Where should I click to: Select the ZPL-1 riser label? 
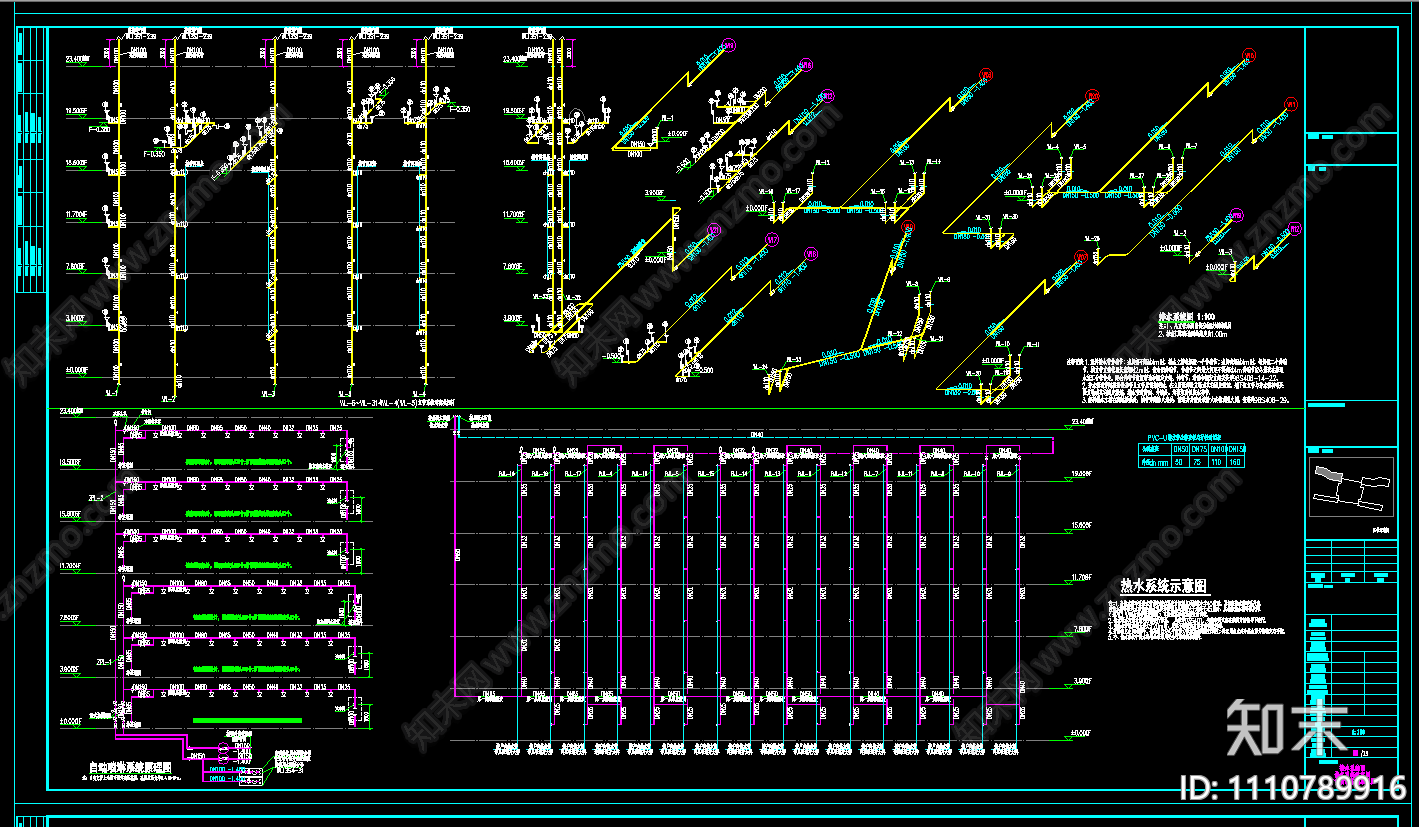(x=104, y=661)
